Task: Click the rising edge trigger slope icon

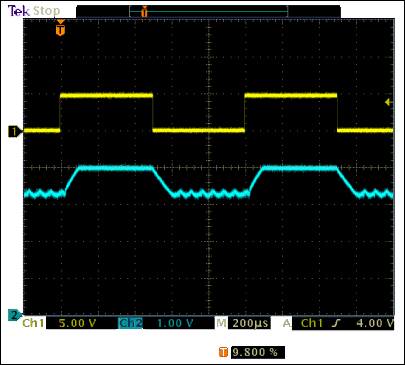Action: click(337, 323)
